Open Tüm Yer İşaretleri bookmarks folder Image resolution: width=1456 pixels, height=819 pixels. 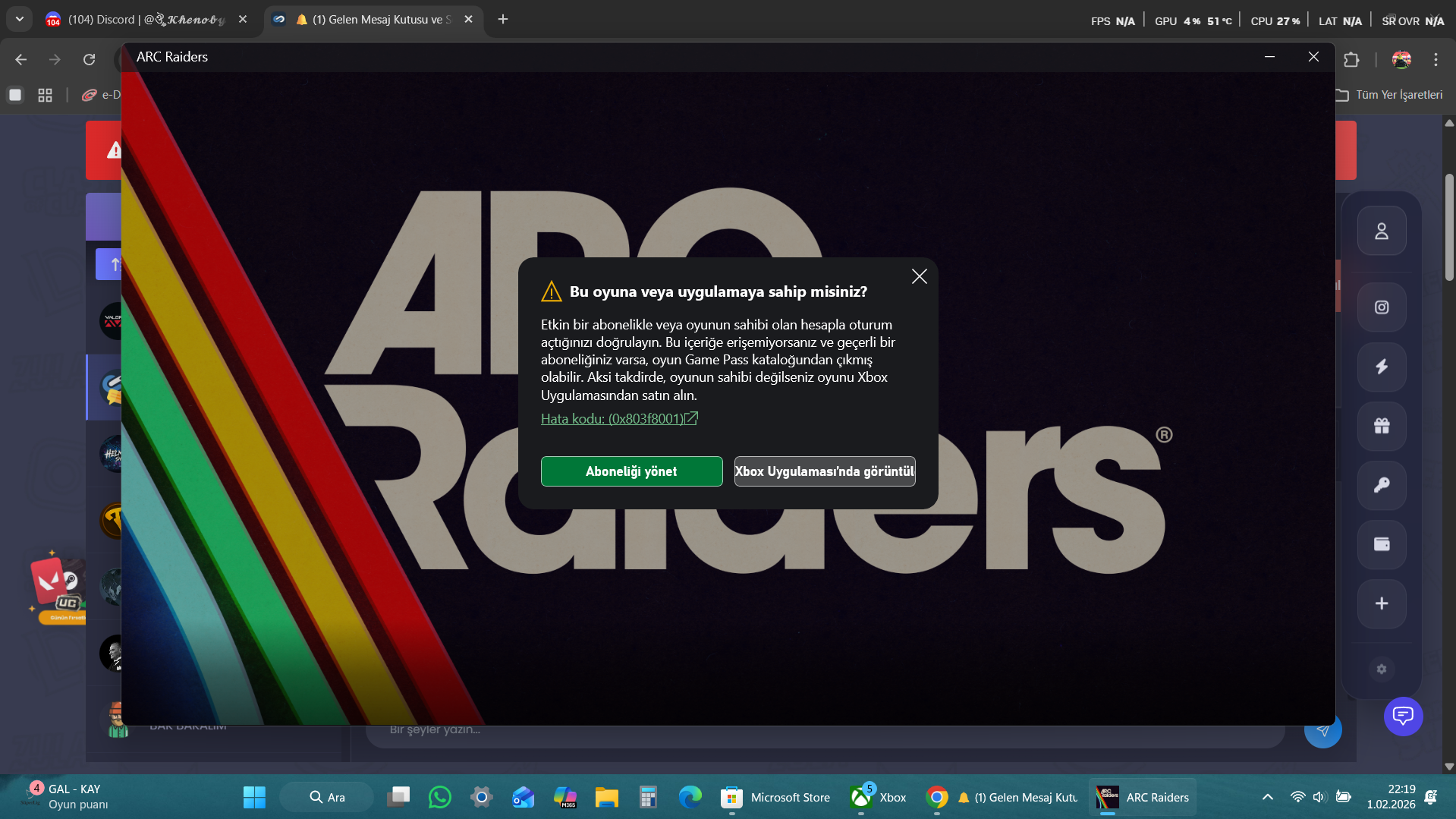click(x=1390, y=95)
